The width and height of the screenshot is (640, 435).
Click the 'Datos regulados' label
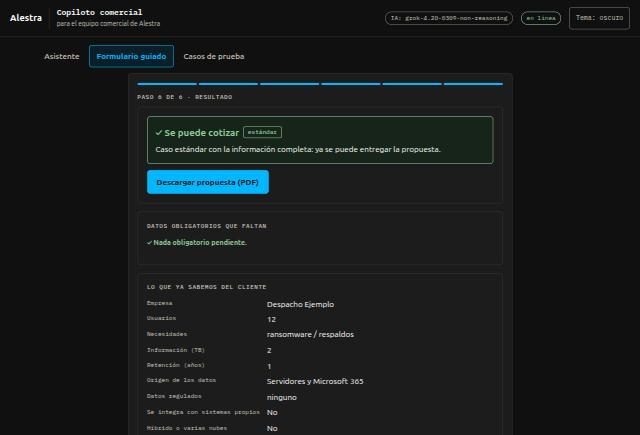pos(174,396)
